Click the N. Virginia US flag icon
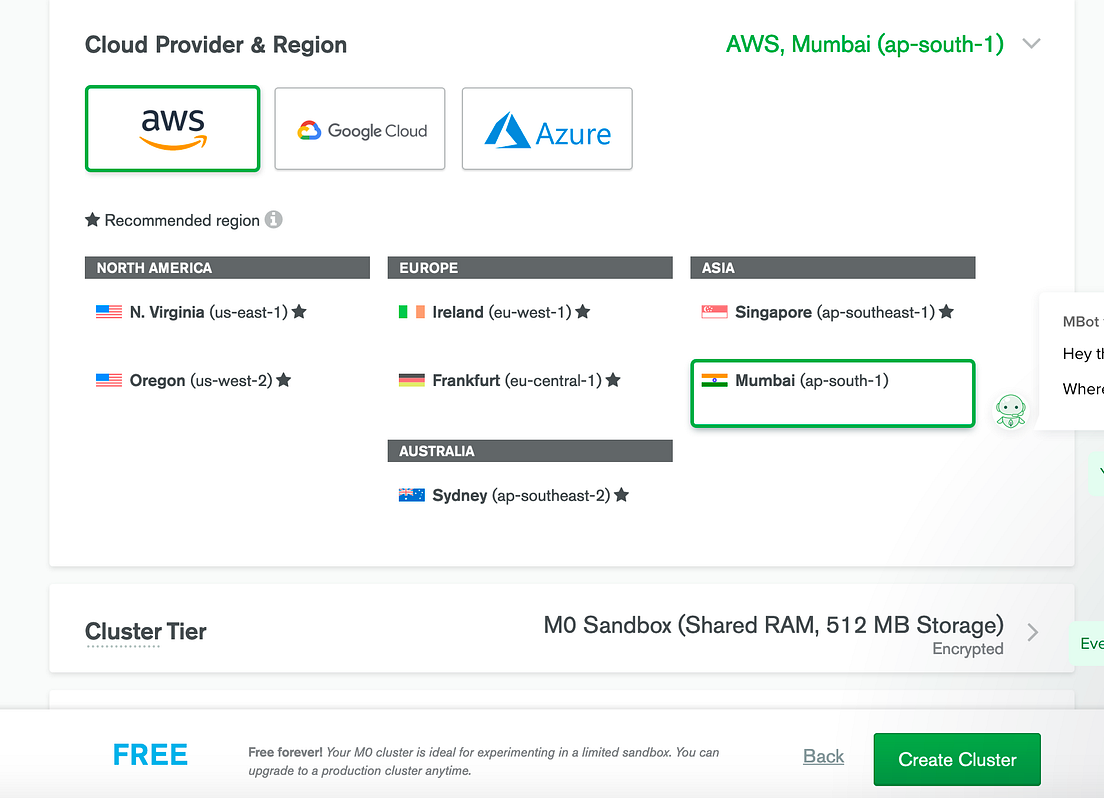This screenshot has width=1104, height=798. (x=108, y=311)
